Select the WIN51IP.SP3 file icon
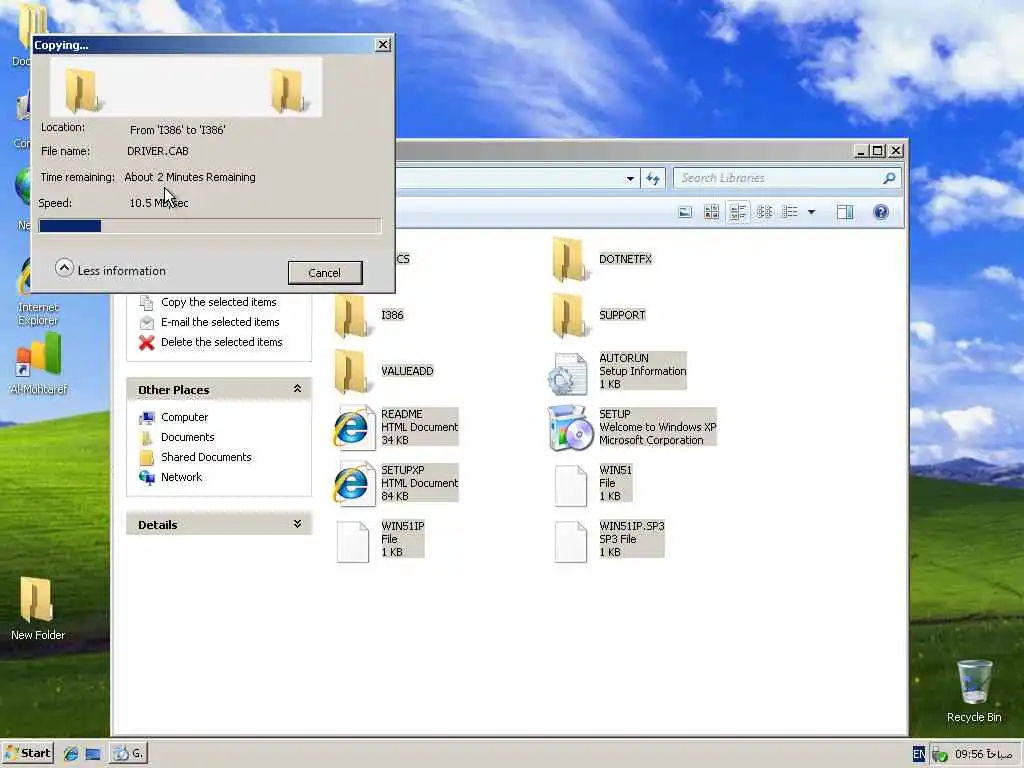The width and height of the screenshot is (1024, 768). (x=570, y=541)
